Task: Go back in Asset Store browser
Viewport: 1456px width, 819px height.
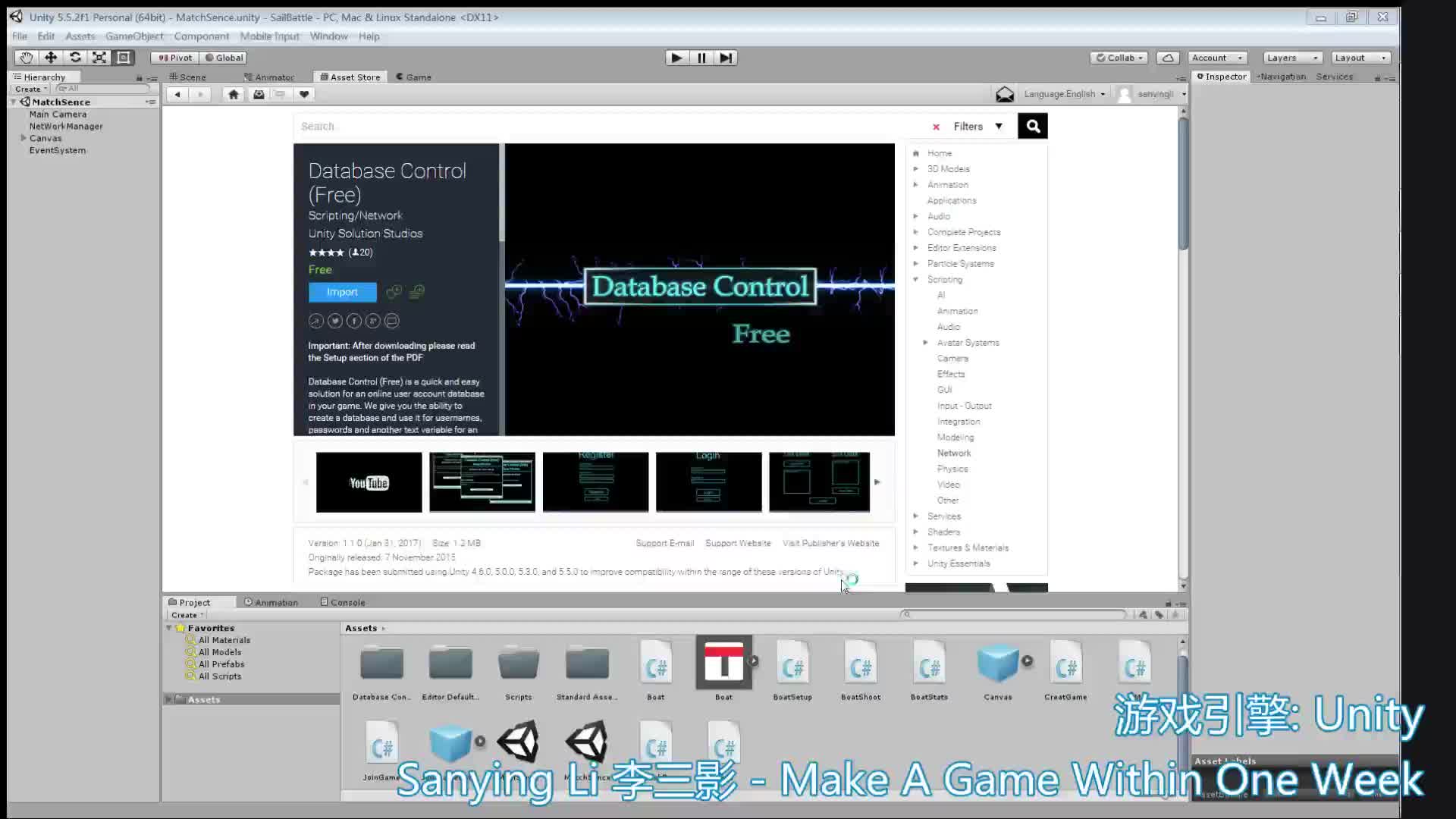Action: click(x=177, y=94)
